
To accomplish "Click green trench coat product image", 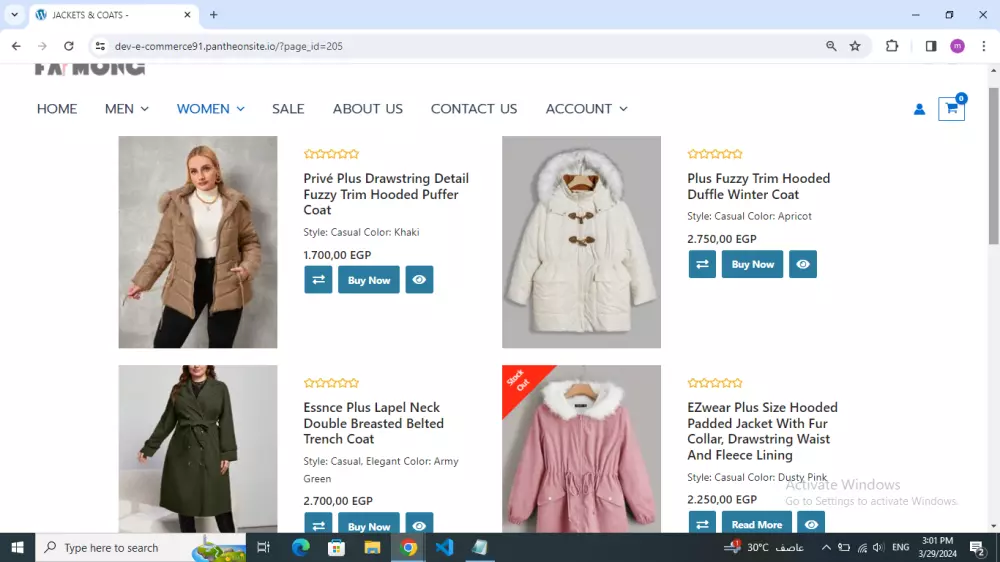I will click(198, 448).
